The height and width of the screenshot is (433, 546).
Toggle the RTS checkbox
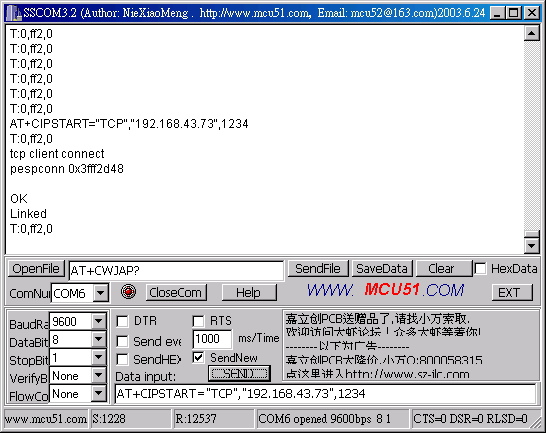198,321
